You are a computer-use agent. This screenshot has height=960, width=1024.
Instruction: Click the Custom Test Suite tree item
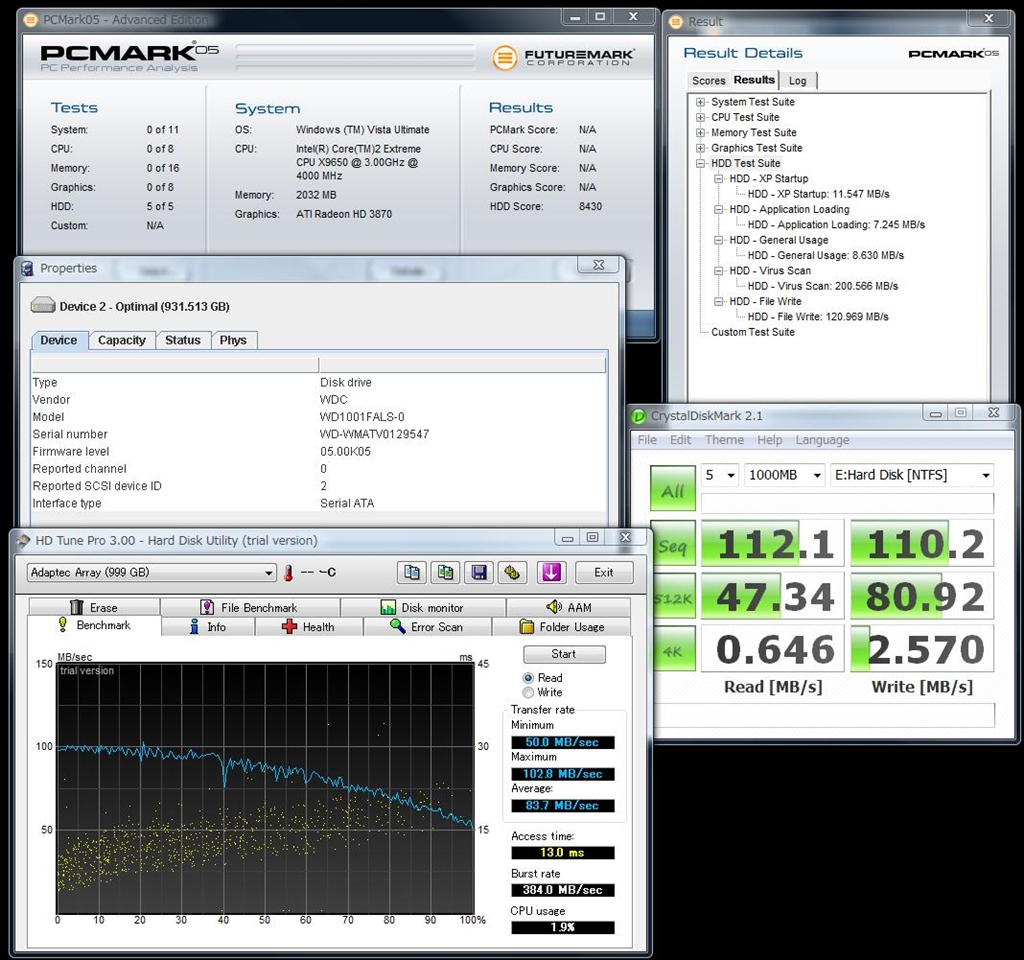pos(753,332)
